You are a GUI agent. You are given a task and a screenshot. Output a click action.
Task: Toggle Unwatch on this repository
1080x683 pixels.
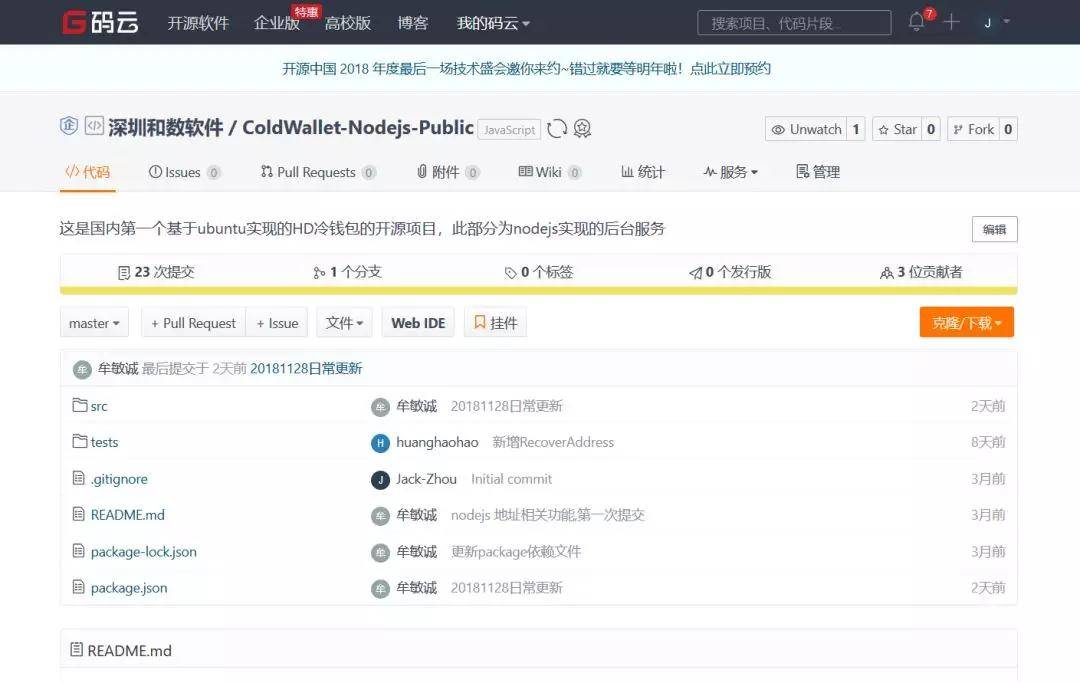806,129
